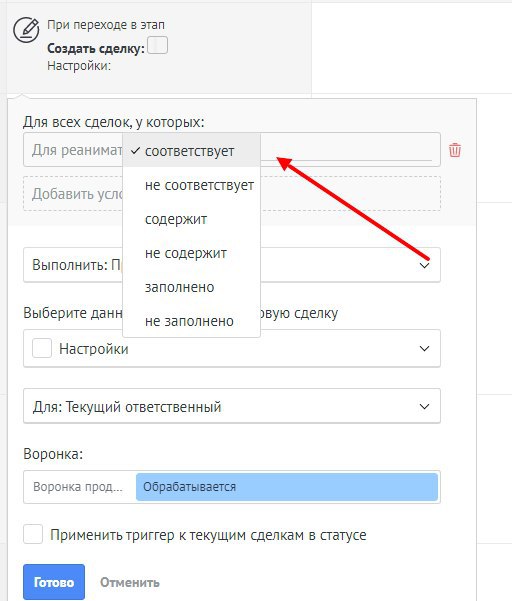Pick the 'содержит' option
This screenshot has width=512, height=601.
click(x=192, y=219)
